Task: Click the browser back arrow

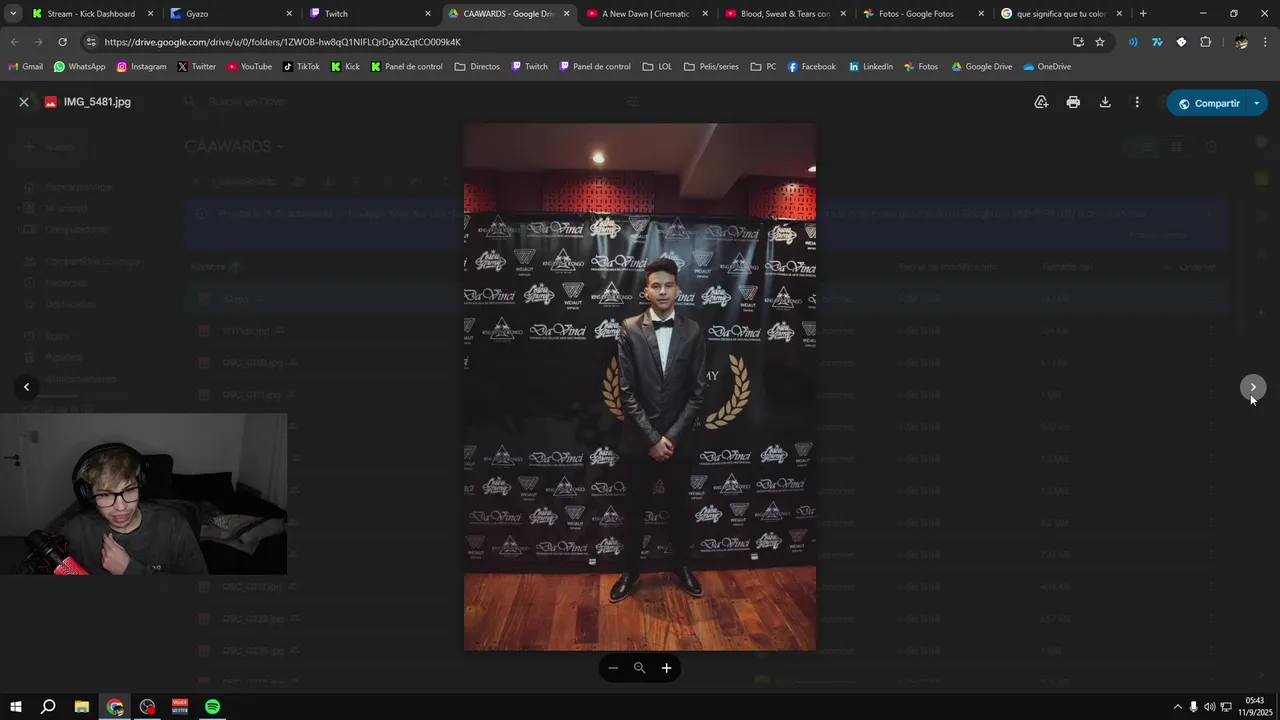Action: click(x=14, y=42)
